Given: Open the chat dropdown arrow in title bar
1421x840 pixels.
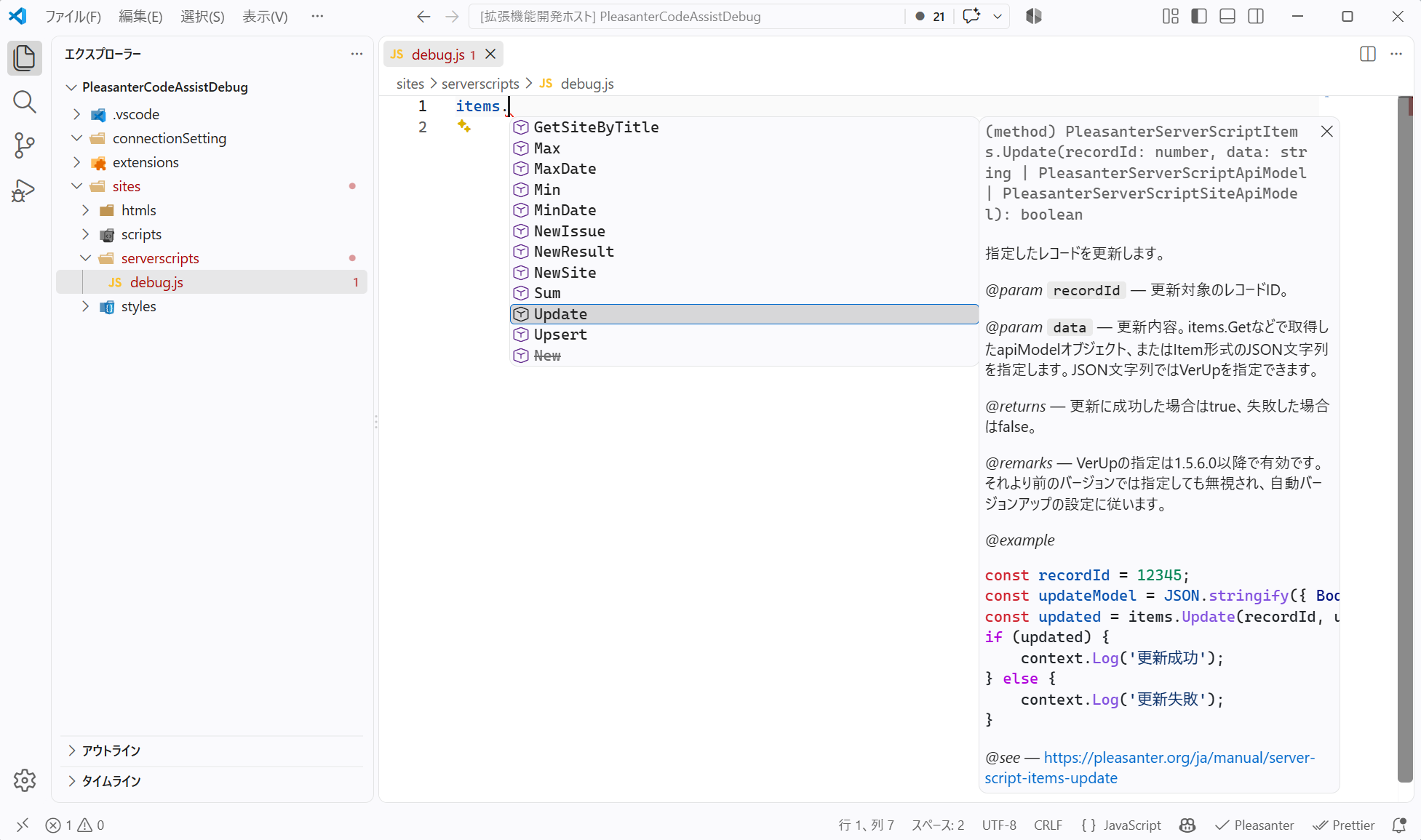Looking at the screenshot, I should tap(998, 16).
